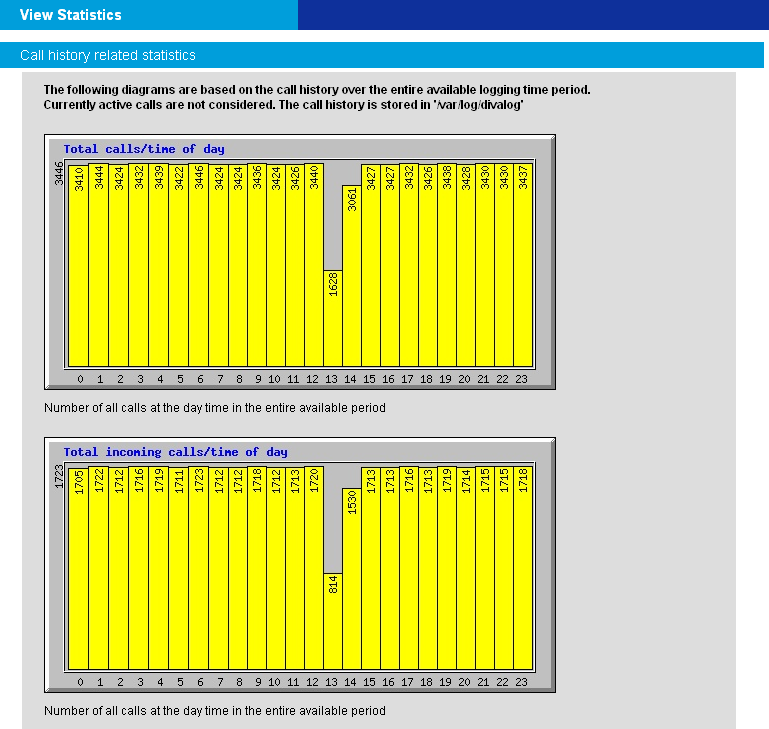Select the Call history related statistics heading
The width and height of the screenshot is (769, 729).
[x=108, y=55]
